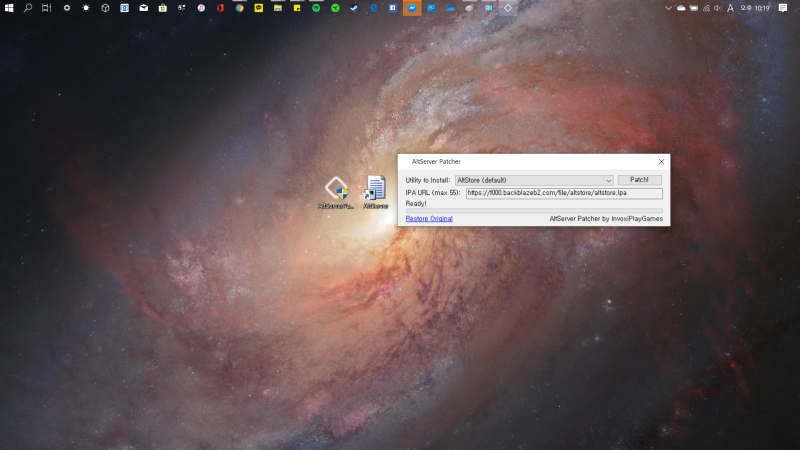The height and width of the screenshot is (450, 800).
Task: Open Wi-Fi network tray icon
Action: (706, 8)
